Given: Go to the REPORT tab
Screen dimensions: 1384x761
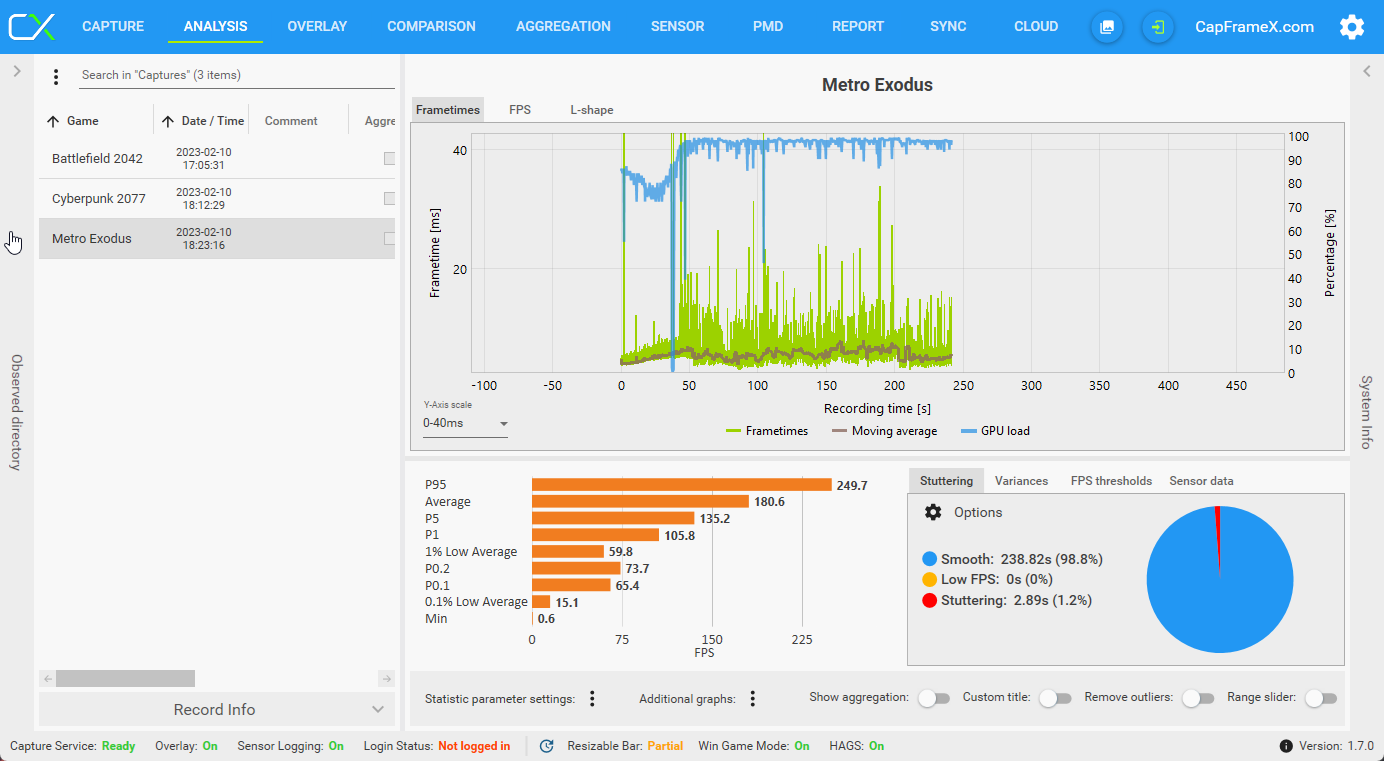Looking at the screenshot, I should coord(858,27).
